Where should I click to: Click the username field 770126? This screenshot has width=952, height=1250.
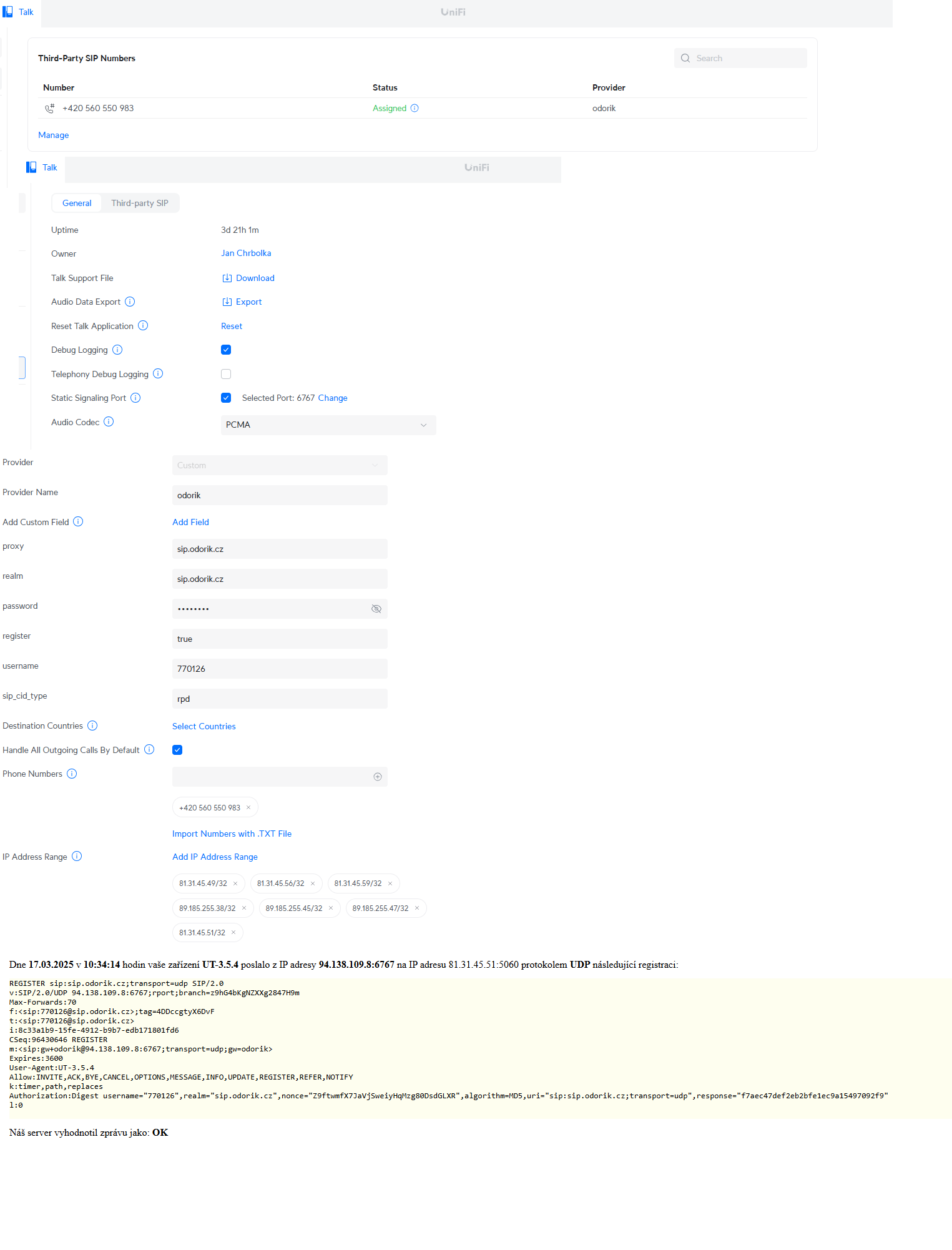[280, 669]
